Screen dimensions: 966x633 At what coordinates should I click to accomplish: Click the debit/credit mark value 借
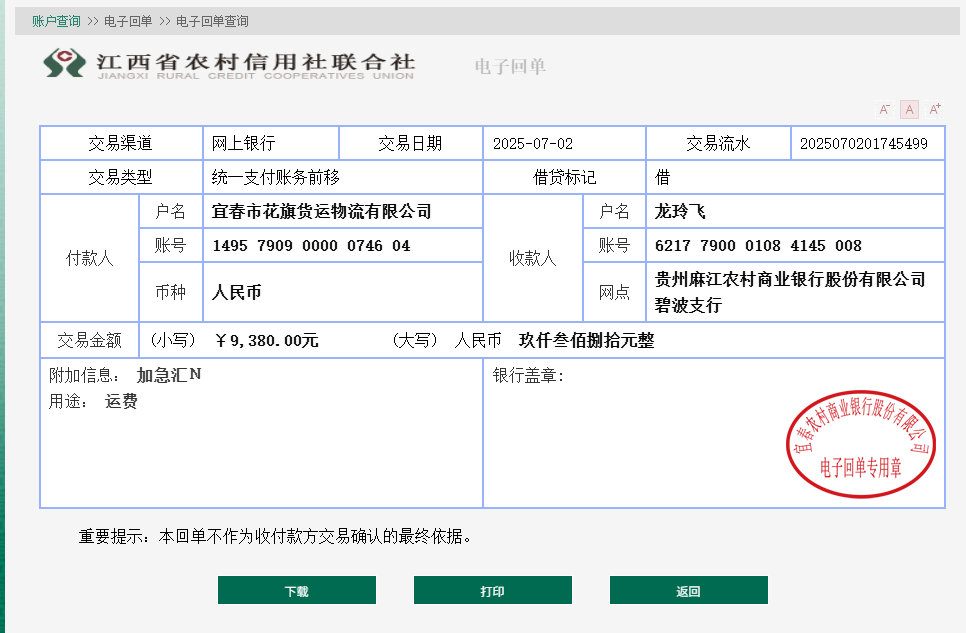click(662, 178)
